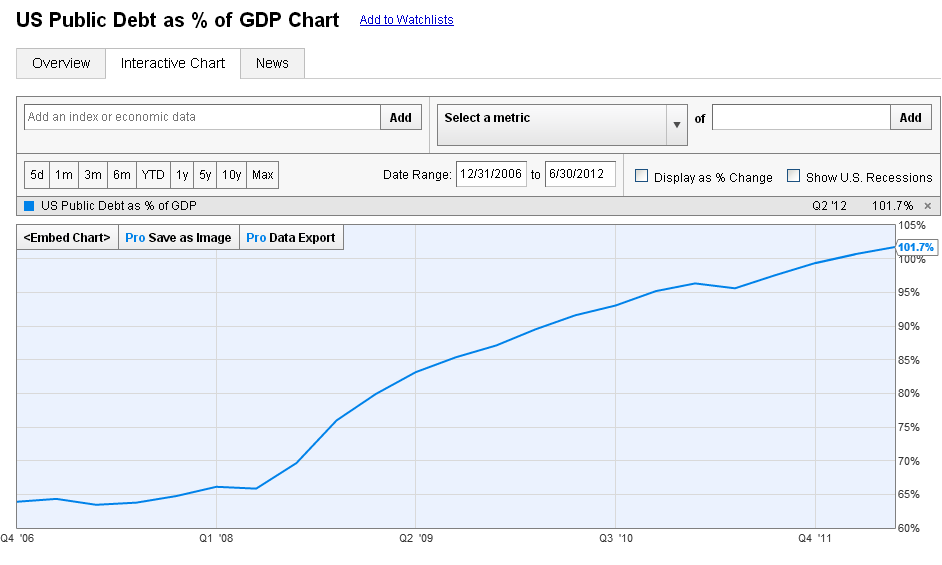Remove the US Public Debt series (x)

point(927,206)
